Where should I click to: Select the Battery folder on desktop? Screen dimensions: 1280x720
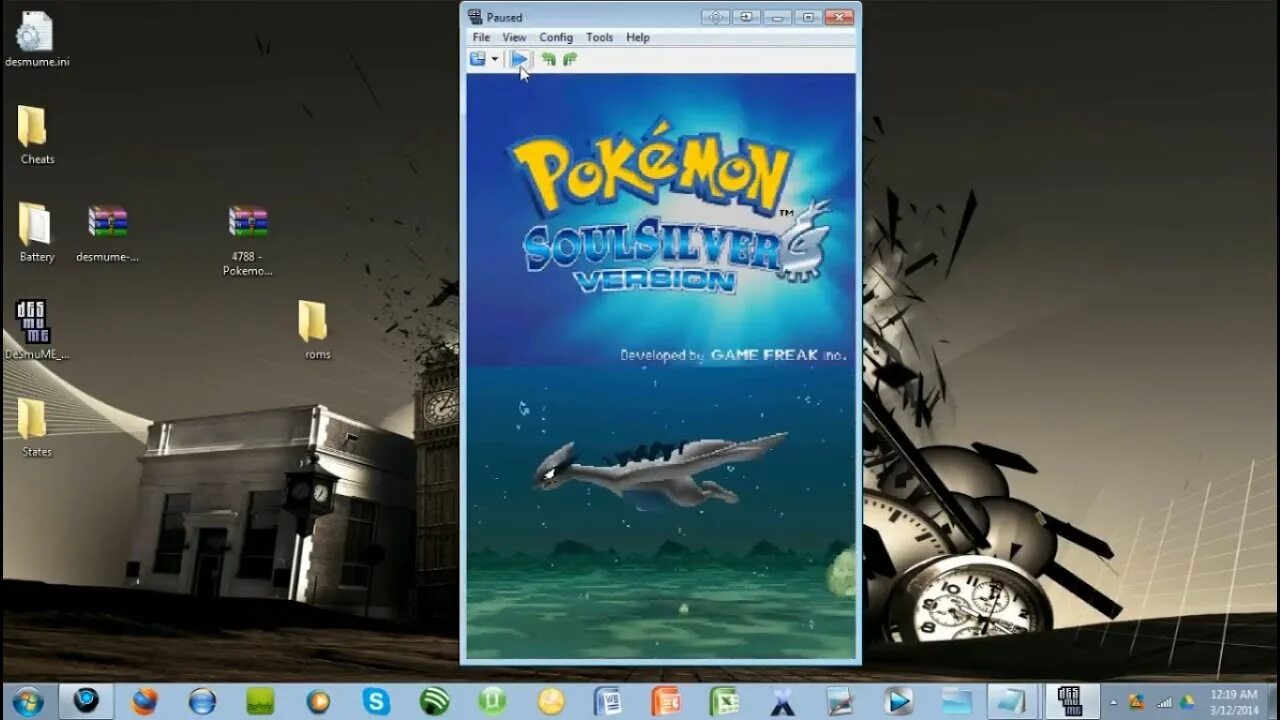click(x=36, y=233)
